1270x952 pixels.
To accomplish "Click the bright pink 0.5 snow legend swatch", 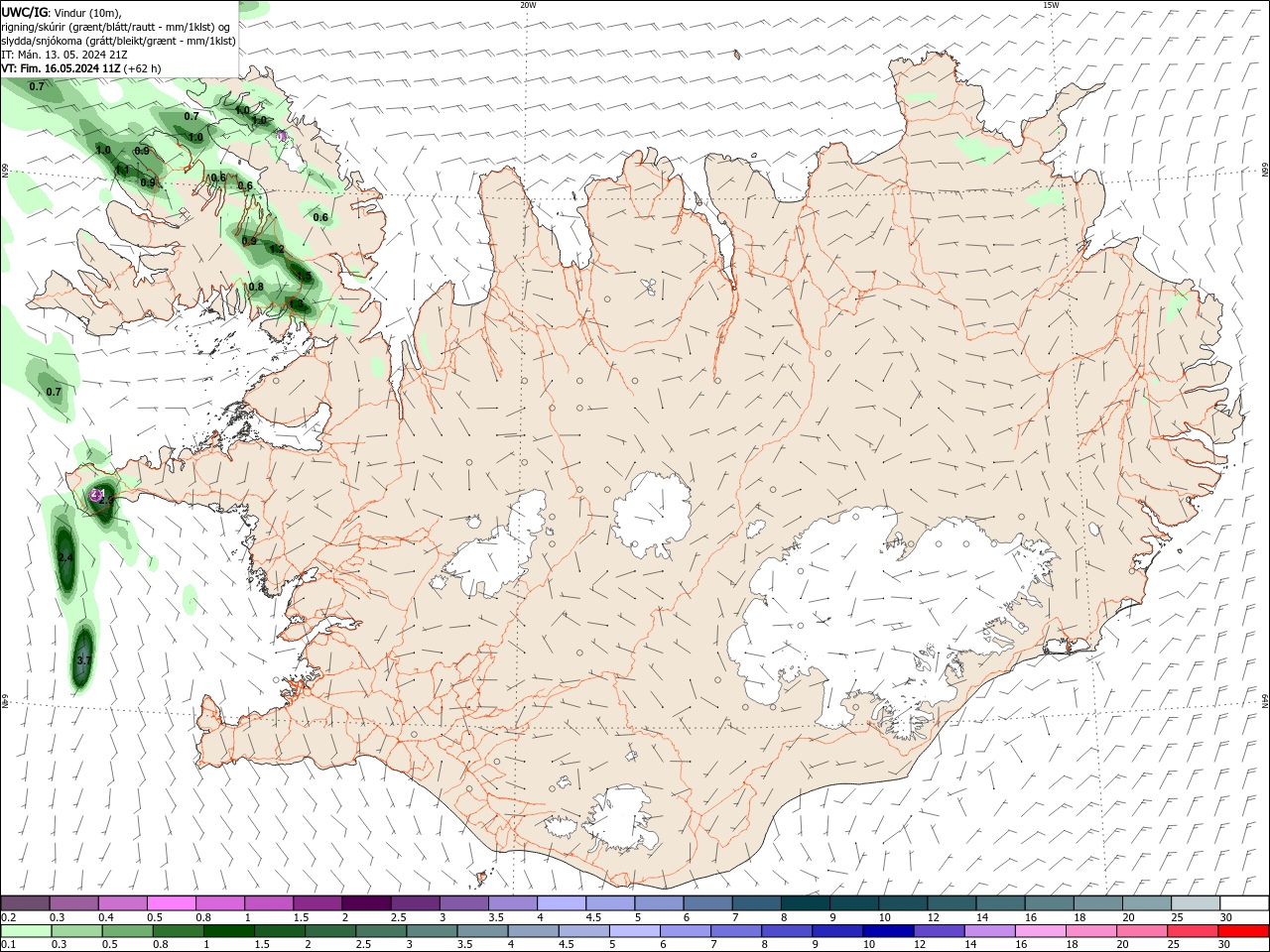I will pos(171,903).
